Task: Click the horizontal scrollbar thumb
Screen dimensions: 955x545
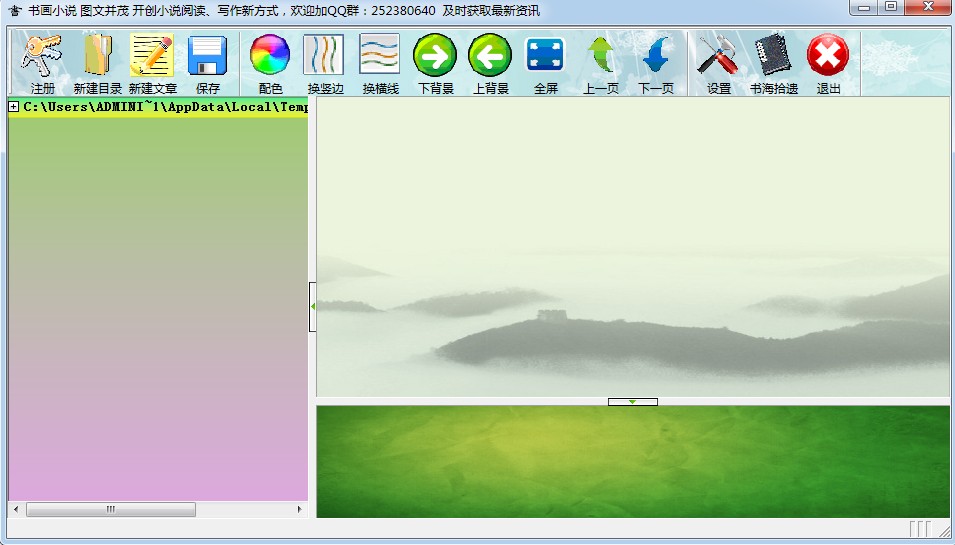Action: pos(111,509)
